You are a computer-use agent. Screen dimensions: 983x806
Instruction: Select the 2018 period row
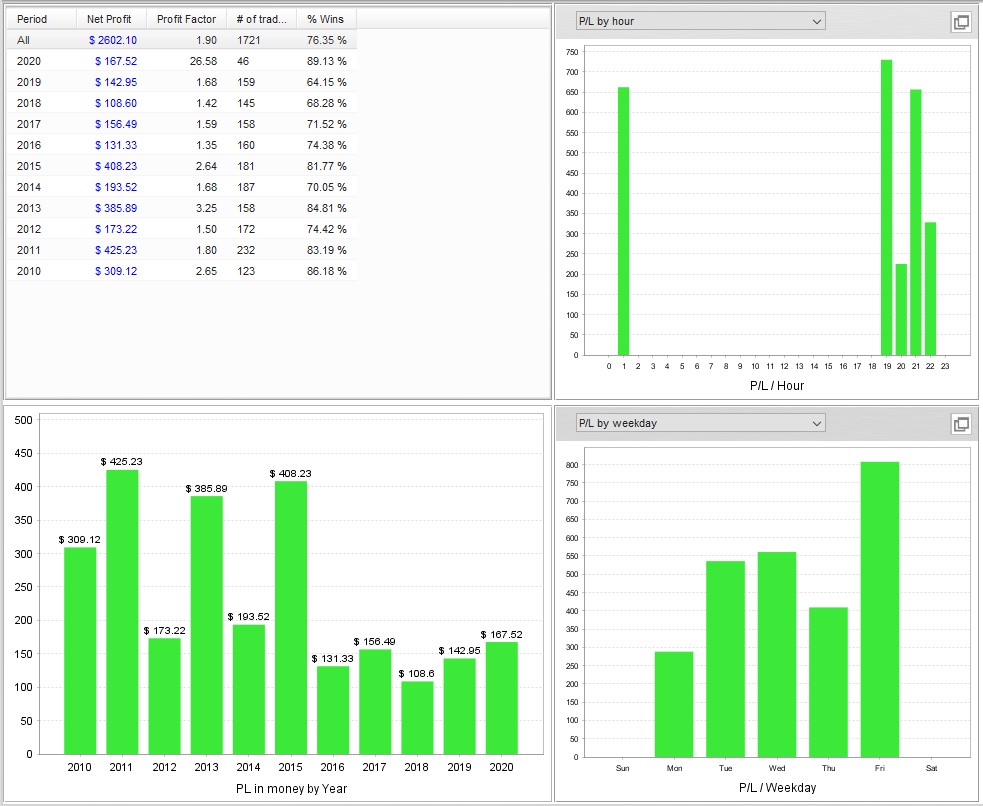click(x=182, y=103)
